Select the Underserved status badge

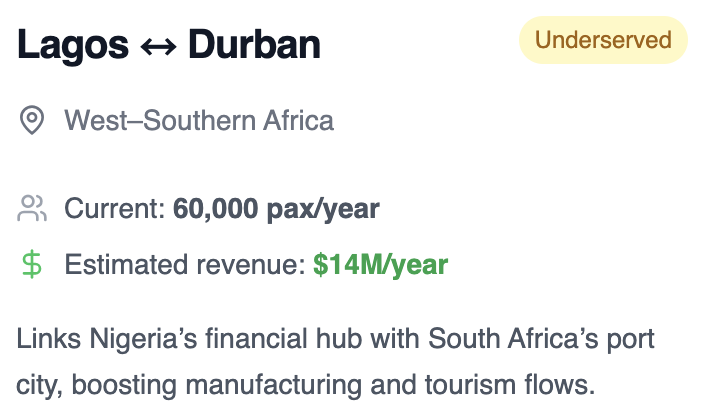click(603, 40)
